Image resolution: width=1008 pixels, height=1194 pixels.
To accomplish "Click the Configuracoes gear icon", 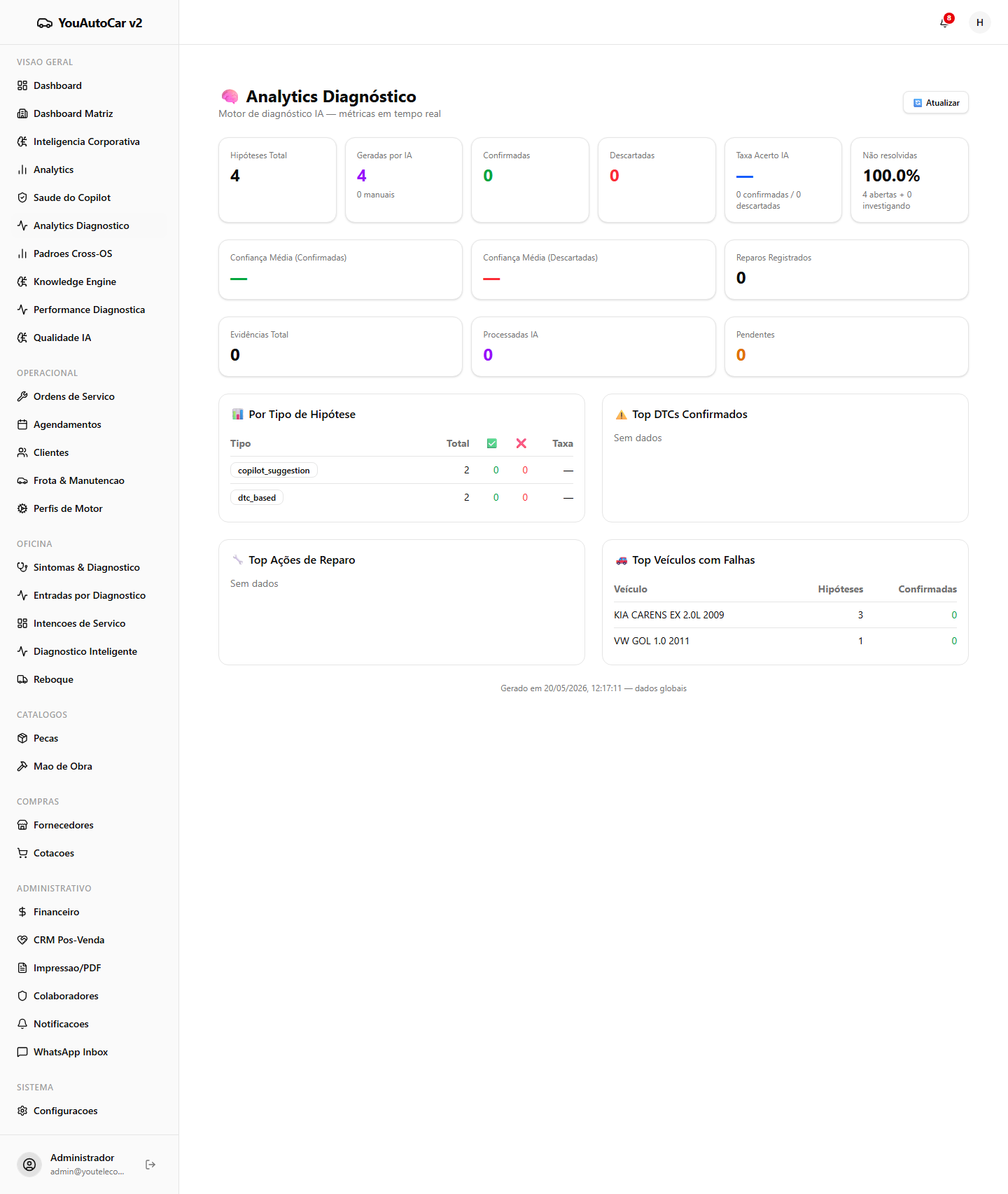I will click(x=22, y=1111).
